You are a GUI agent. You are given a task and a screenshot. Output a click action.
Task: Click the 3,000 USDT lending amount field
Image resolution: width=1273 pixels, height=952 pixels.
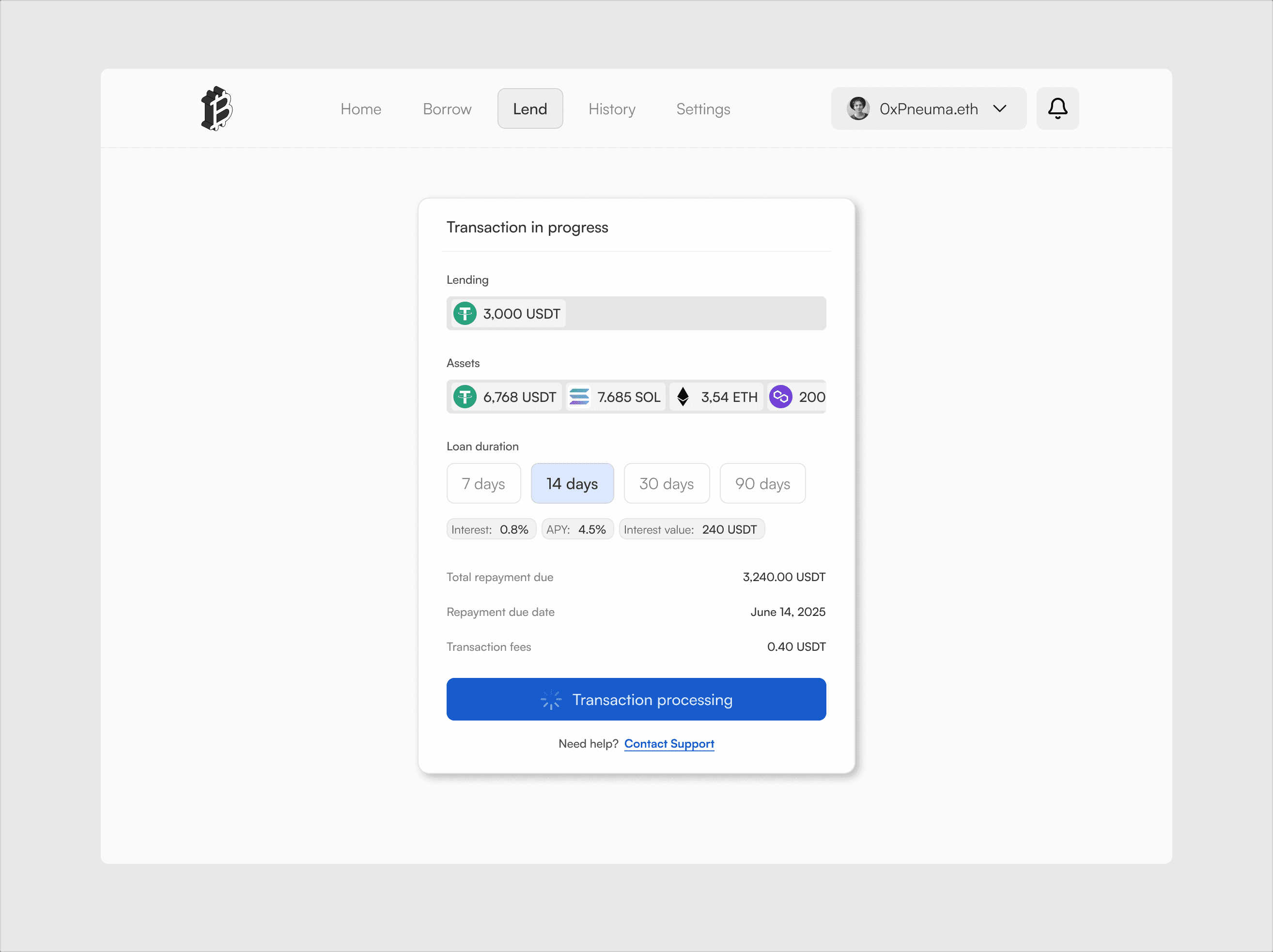[x=521, y=313]
